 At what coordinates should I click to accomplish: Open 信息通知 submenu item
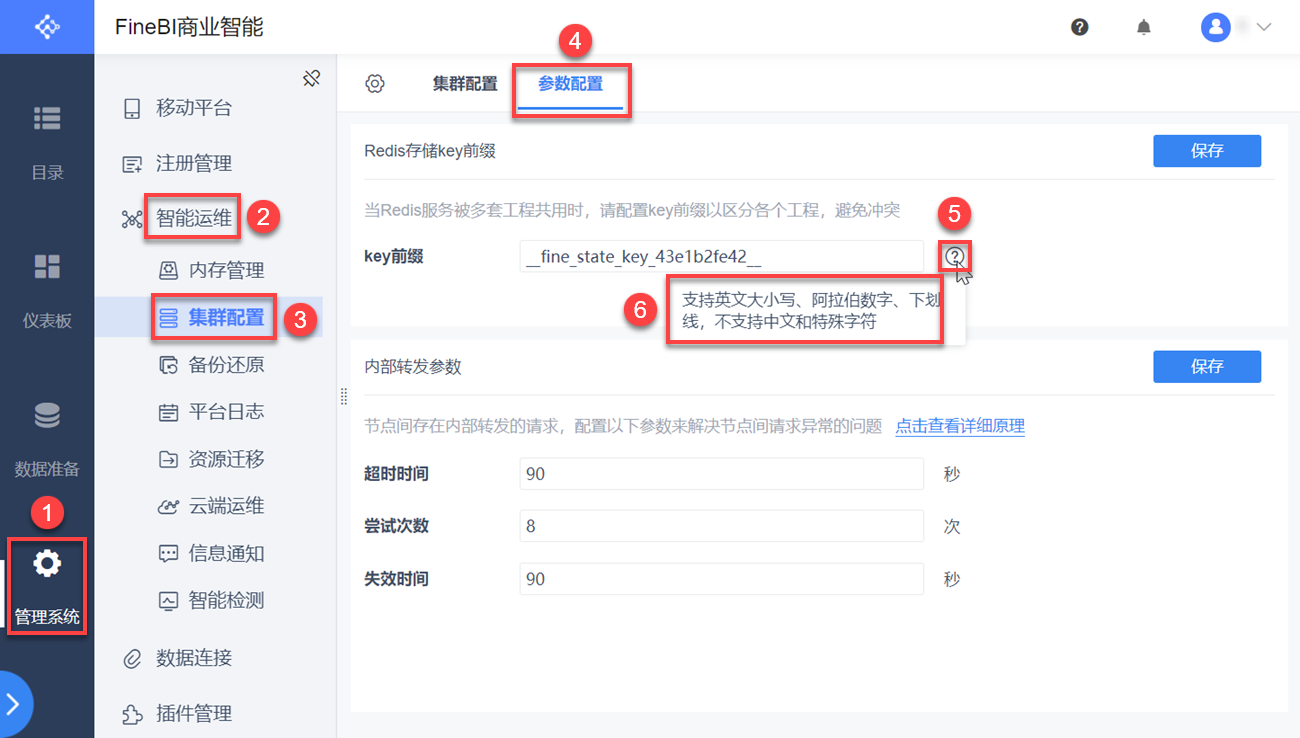click(226, 553)
